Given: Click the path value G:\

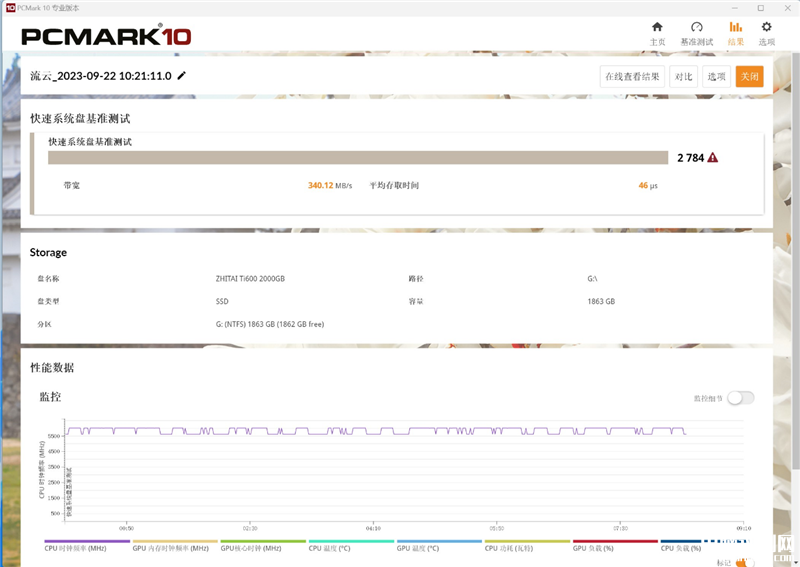Looking at the screenshot, I should point(592,279).
